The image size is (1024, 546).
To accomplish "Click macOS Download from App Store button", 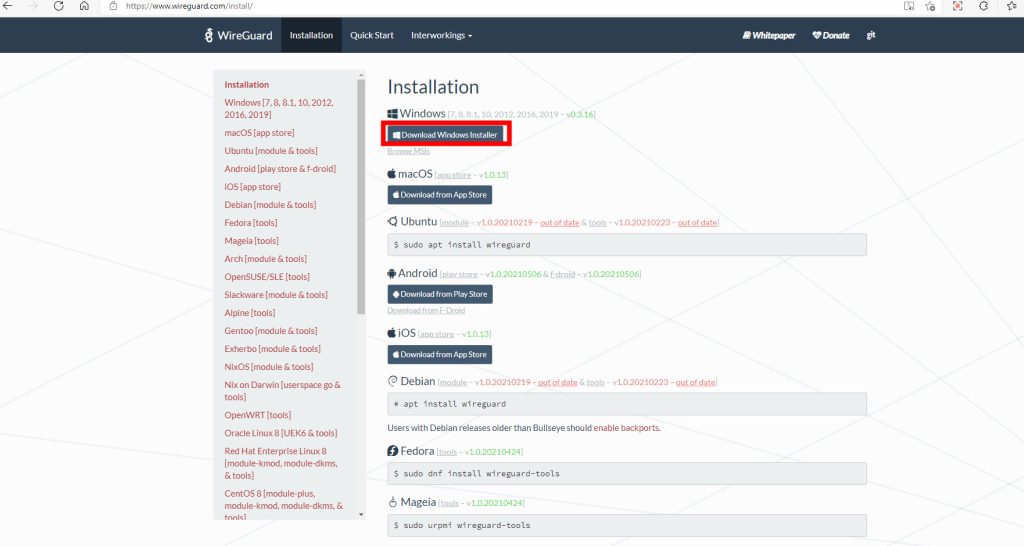I will point(440,195).
